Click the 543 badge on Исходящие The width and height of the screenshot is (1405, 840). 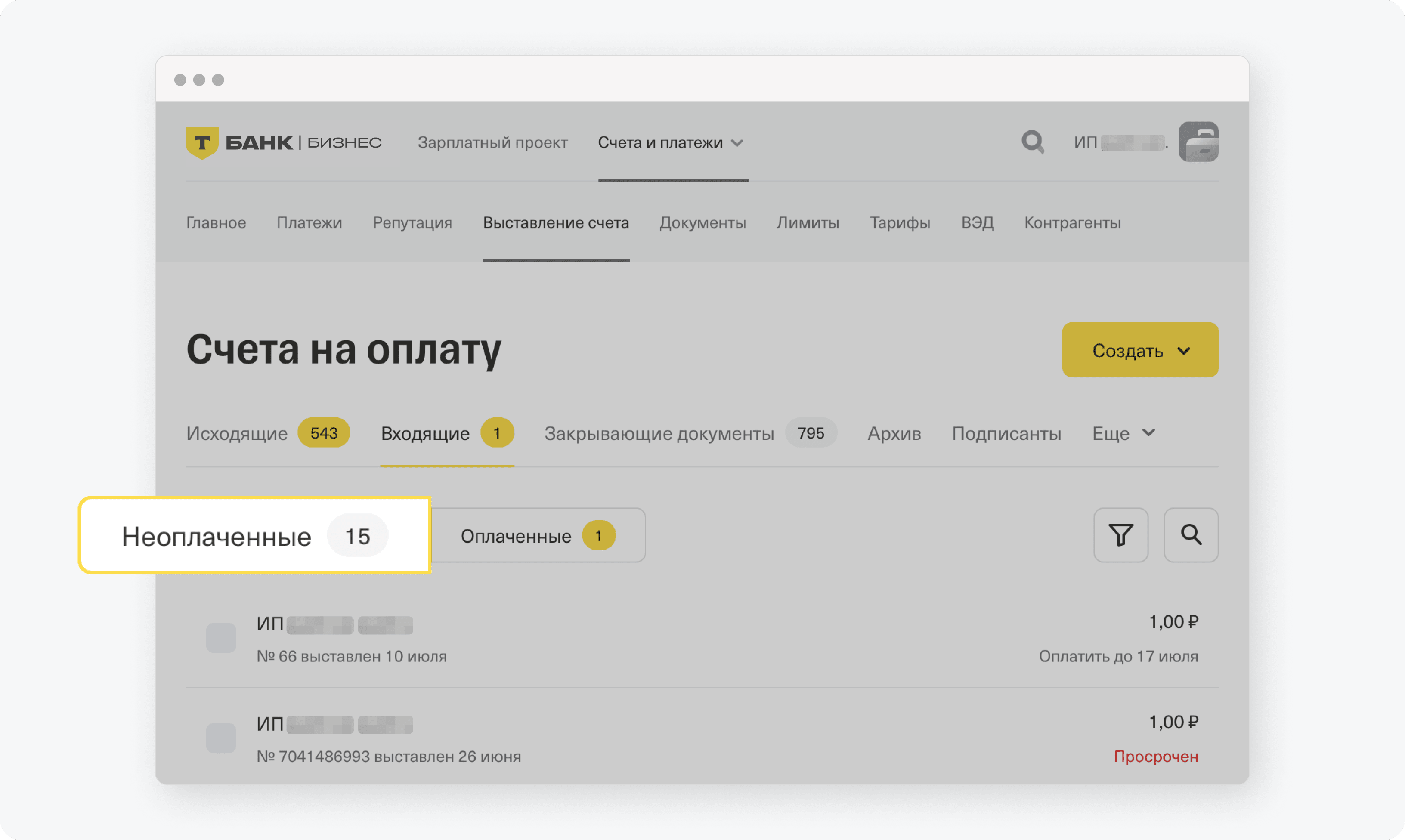[x=324, y=433]
